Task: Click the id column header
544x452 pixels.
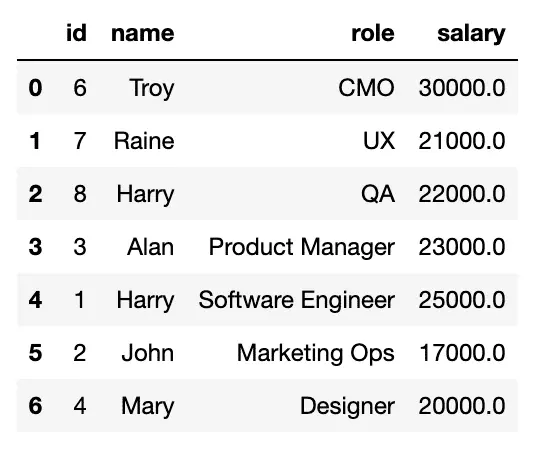Action: tap(76, 33)
